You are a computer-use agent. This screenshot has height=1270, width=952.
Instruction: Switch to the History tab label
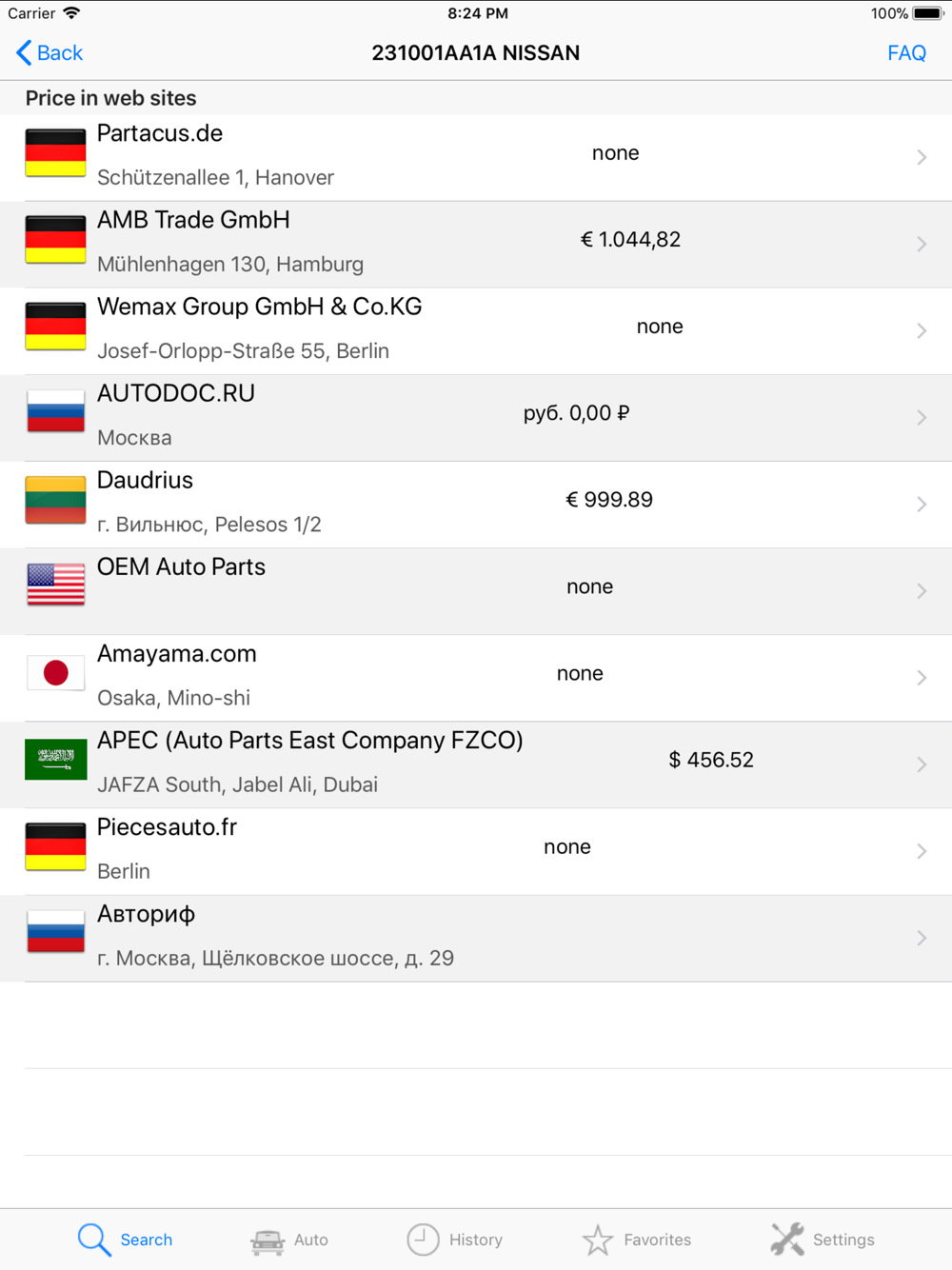(x=476, y=1240)
